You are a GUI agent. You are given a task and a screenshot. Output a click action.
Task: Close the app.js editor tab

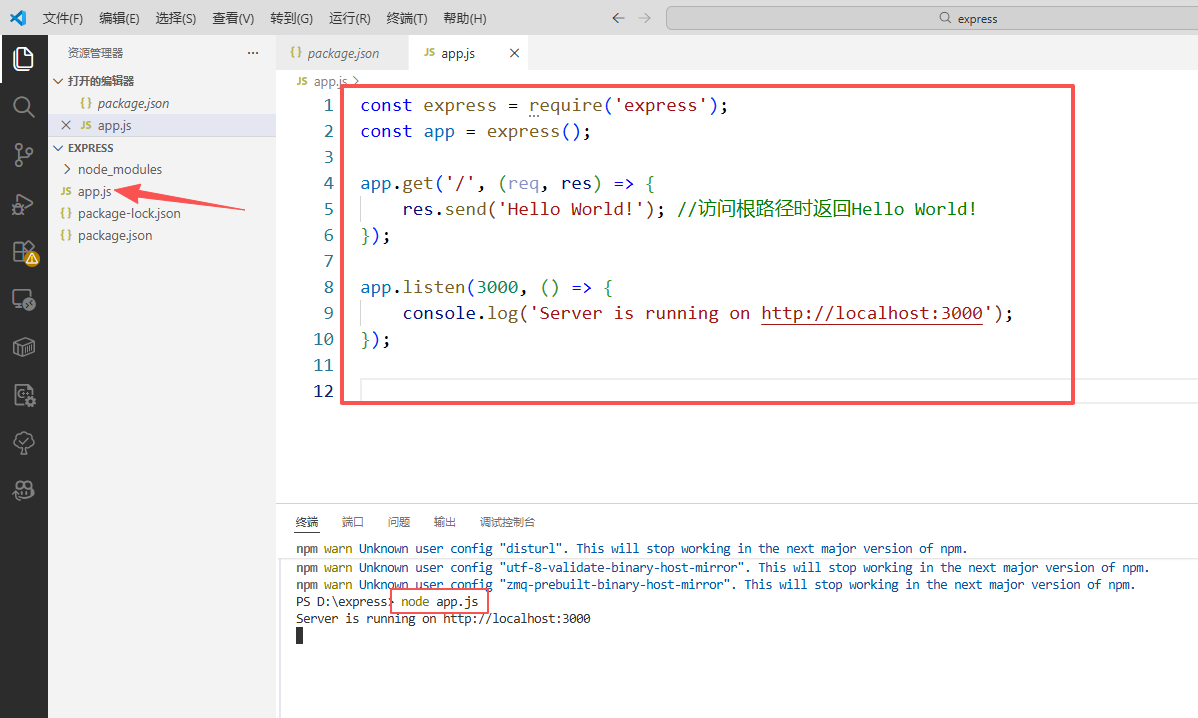click(514, 53)
